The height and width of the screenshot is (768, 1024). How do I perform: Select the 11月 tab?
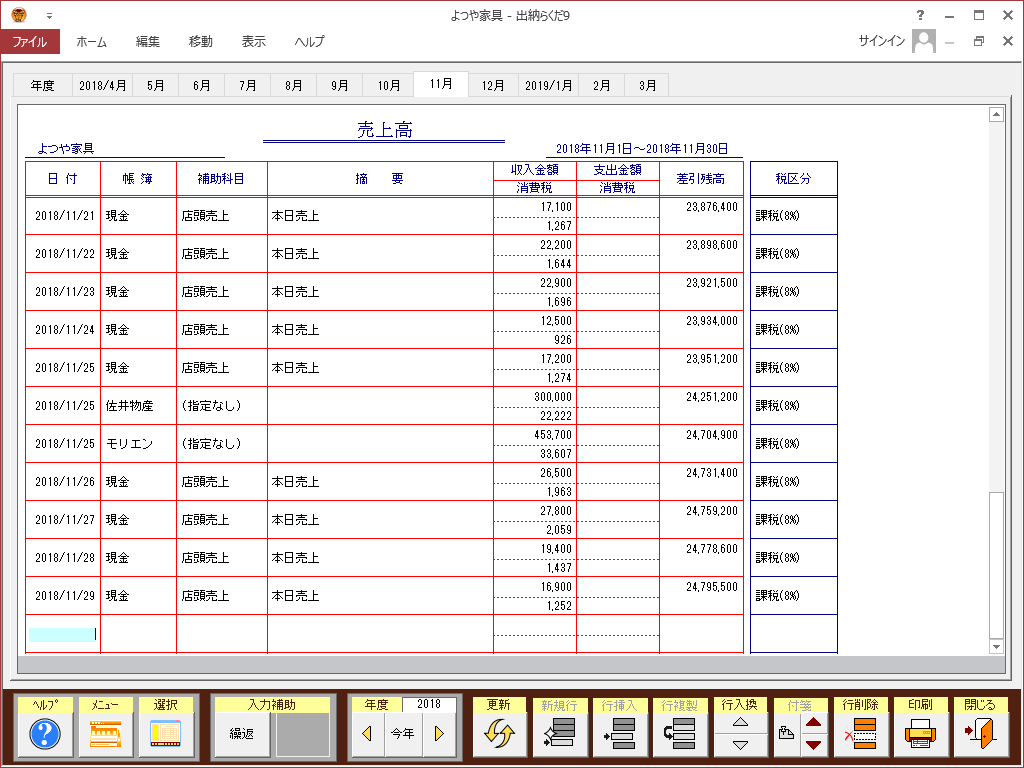point(441,84)
